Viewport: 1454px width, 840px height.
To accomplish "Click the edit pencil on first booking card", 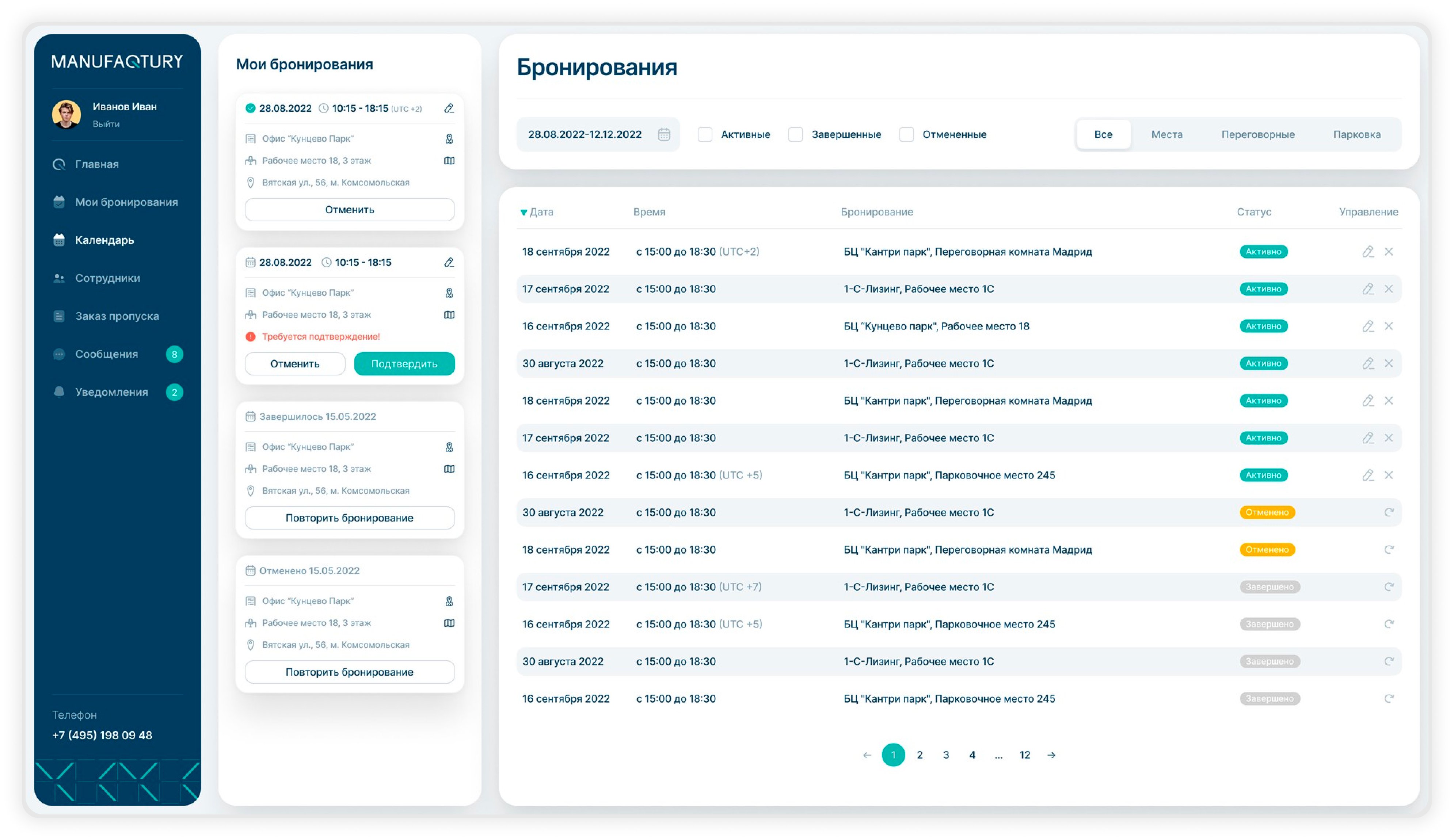I will point(449,108).
